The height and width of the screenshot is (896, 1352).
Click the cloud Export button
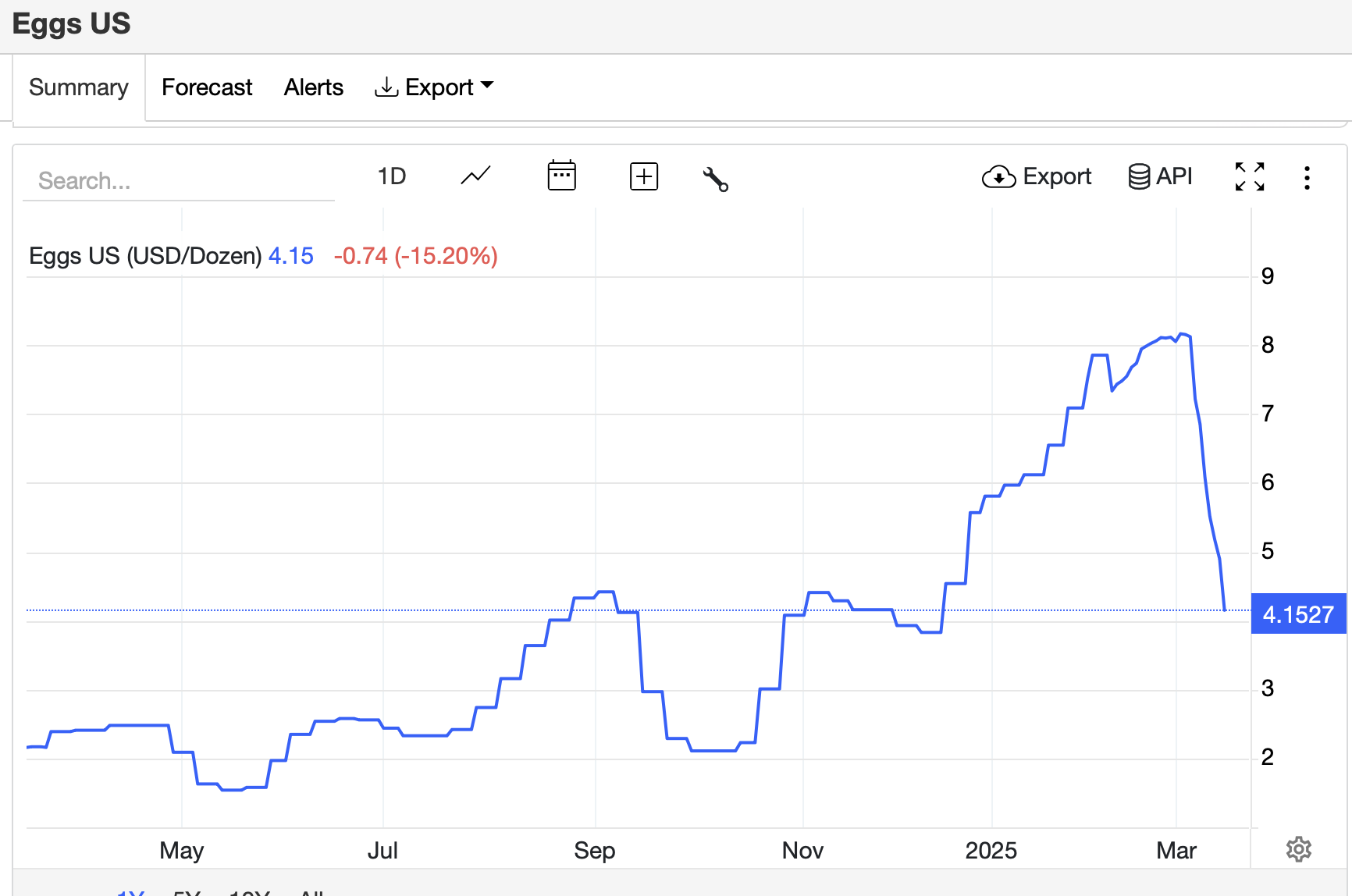tap(1036, 177)
